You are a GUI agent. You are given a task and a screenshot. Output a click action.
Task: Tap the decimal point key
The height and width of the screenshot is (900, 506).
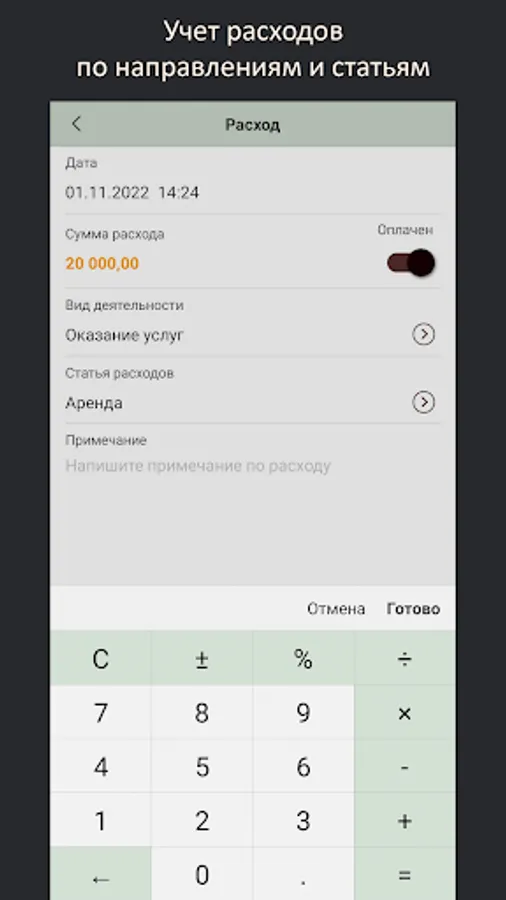pos(303,875)
